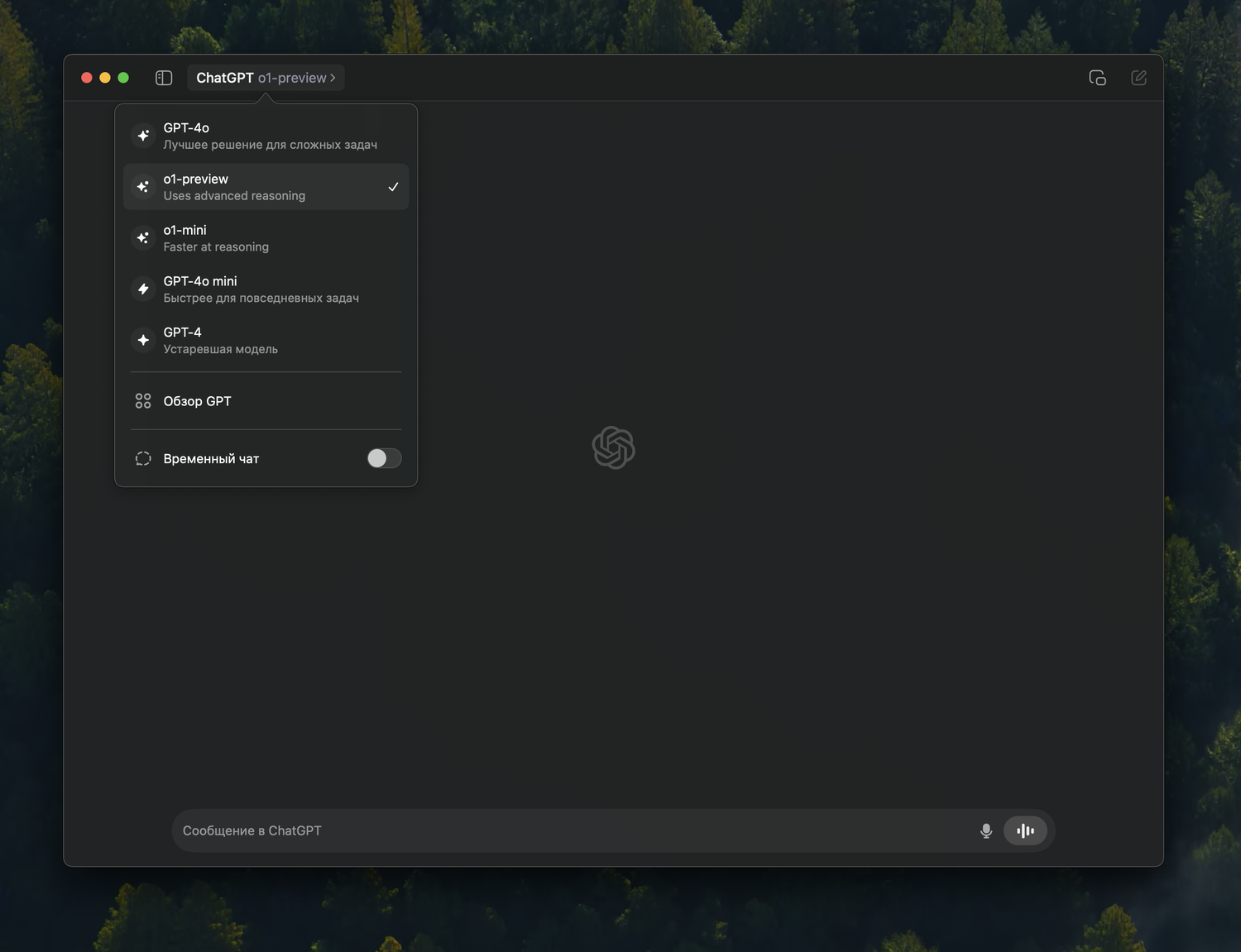Switch to the o1-mini model
The width and height of the screenshot is (1241, 952).
[266, 238]
